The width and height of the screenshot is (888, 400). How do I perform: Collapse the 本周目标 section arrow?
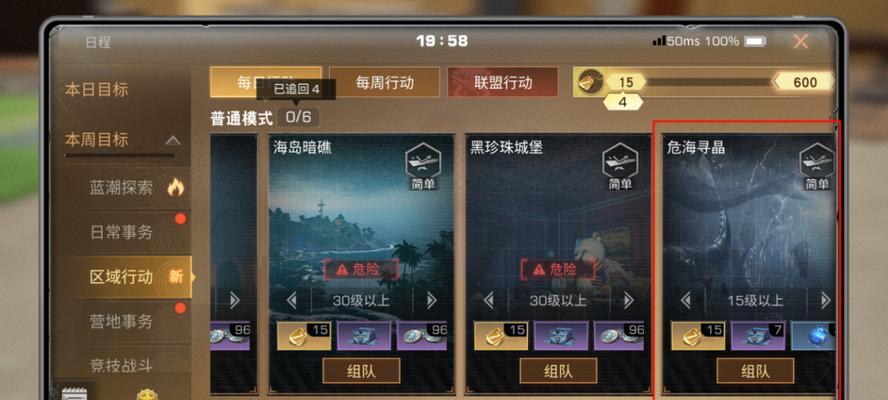click(173, 140)
